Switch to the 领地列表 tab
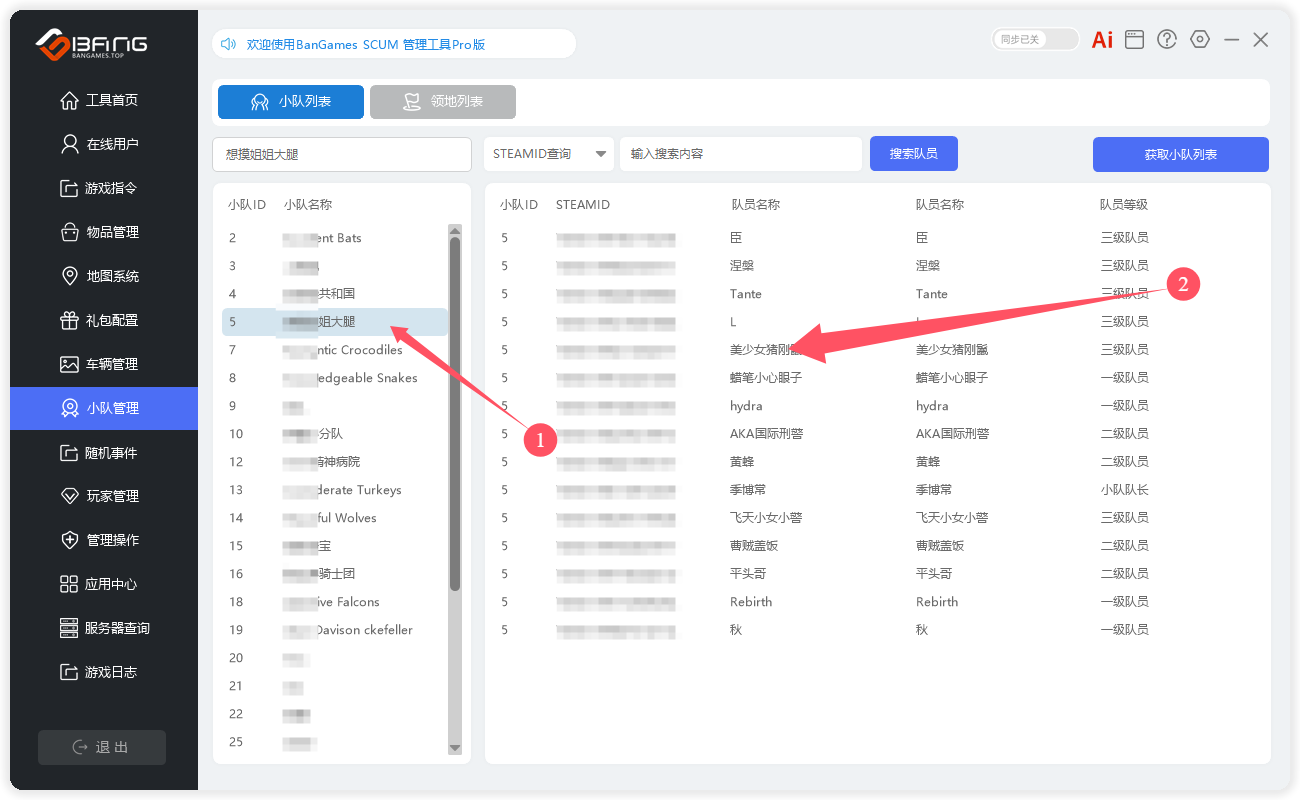 (442, 102)
